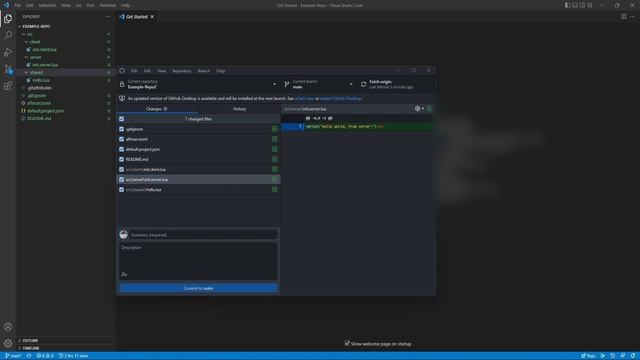Split the VS Code editor right

click(624, 17)
